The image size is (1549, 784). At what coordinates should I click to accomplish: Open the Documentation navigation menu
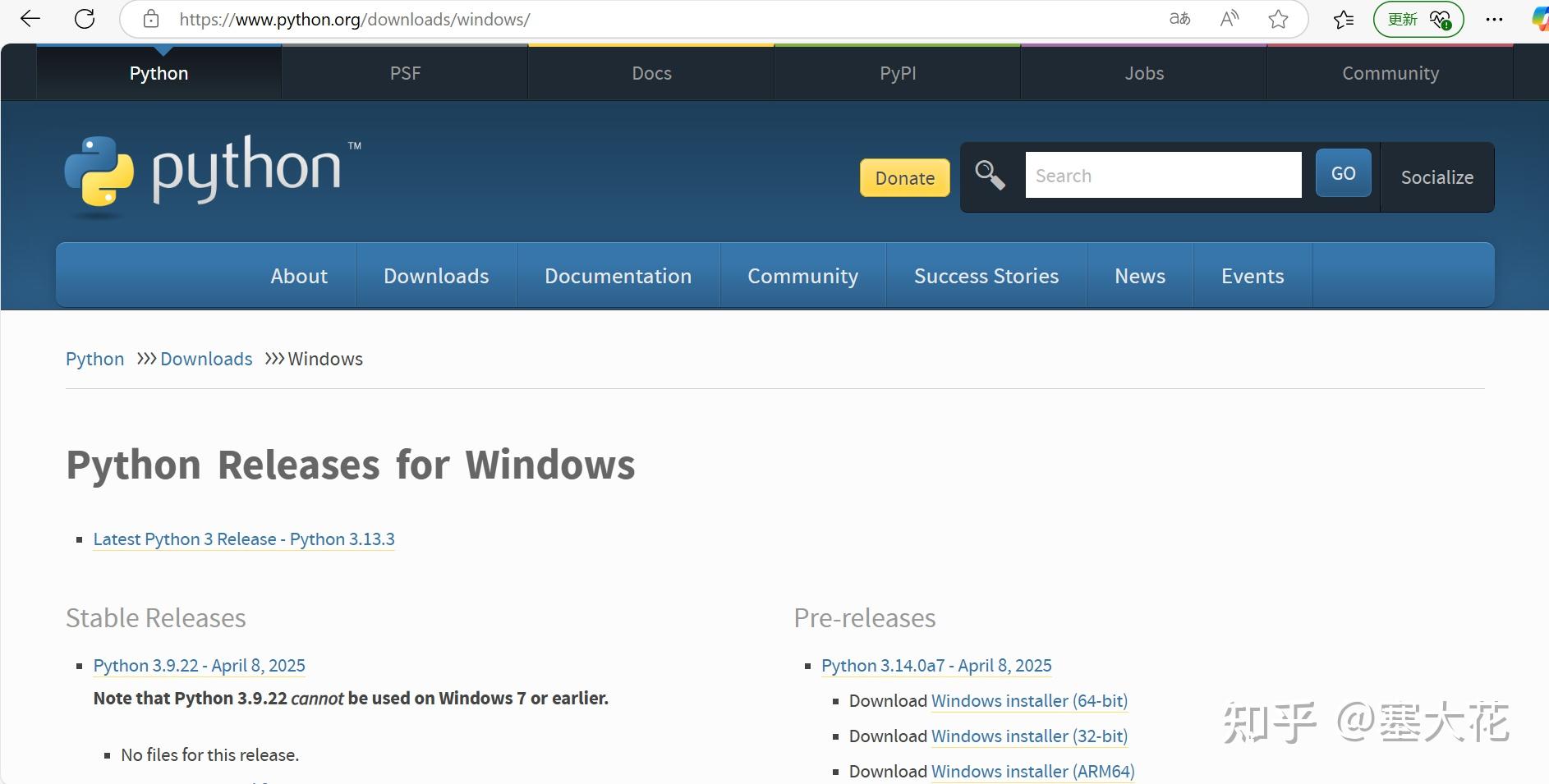tap(618, 276)
